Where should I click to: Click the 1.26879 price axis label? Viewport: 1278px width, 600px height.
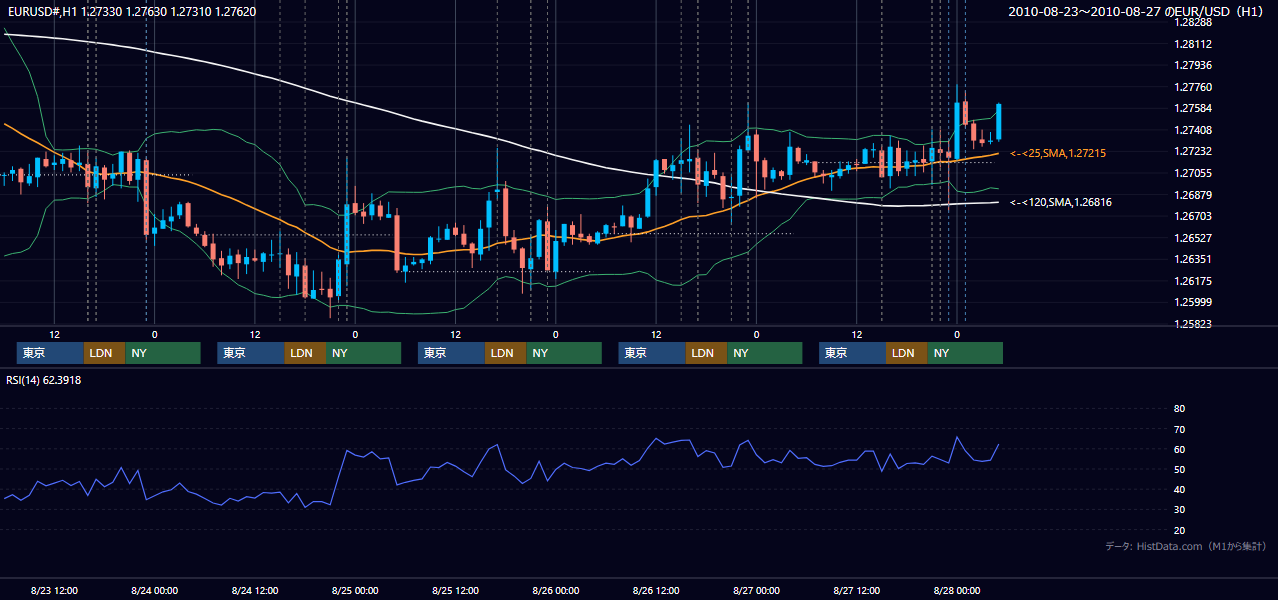coord(1193,196)
